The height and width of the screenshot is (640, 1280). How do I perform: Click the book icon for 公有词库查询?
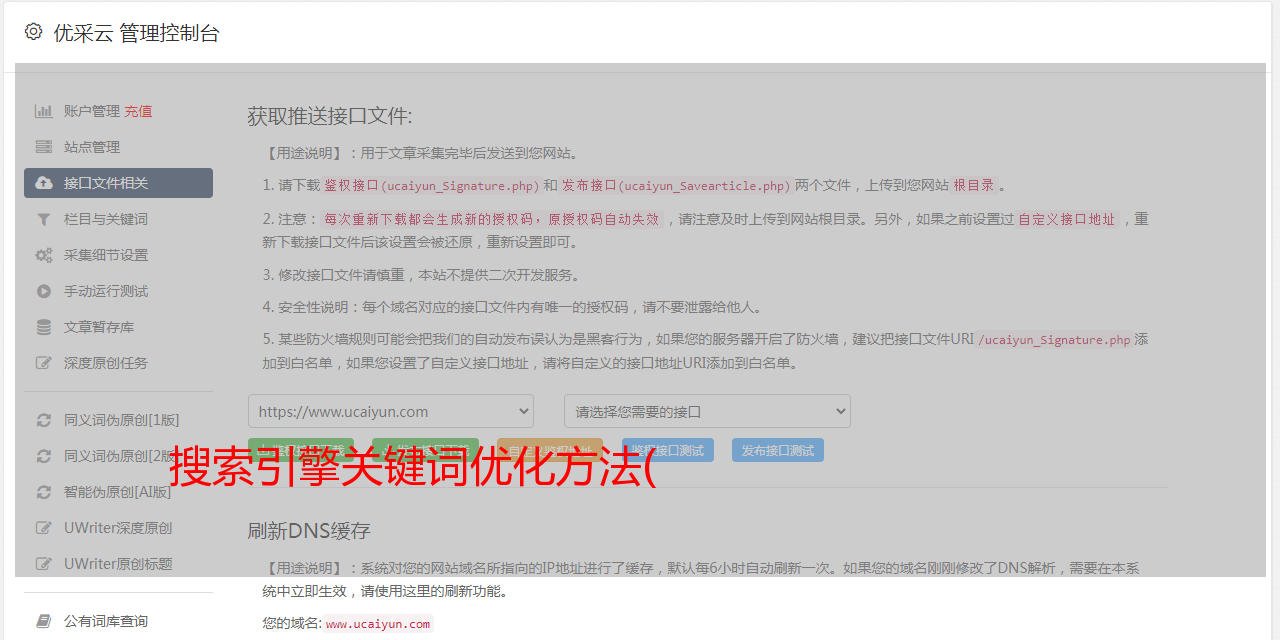click(x=44, y=621)
